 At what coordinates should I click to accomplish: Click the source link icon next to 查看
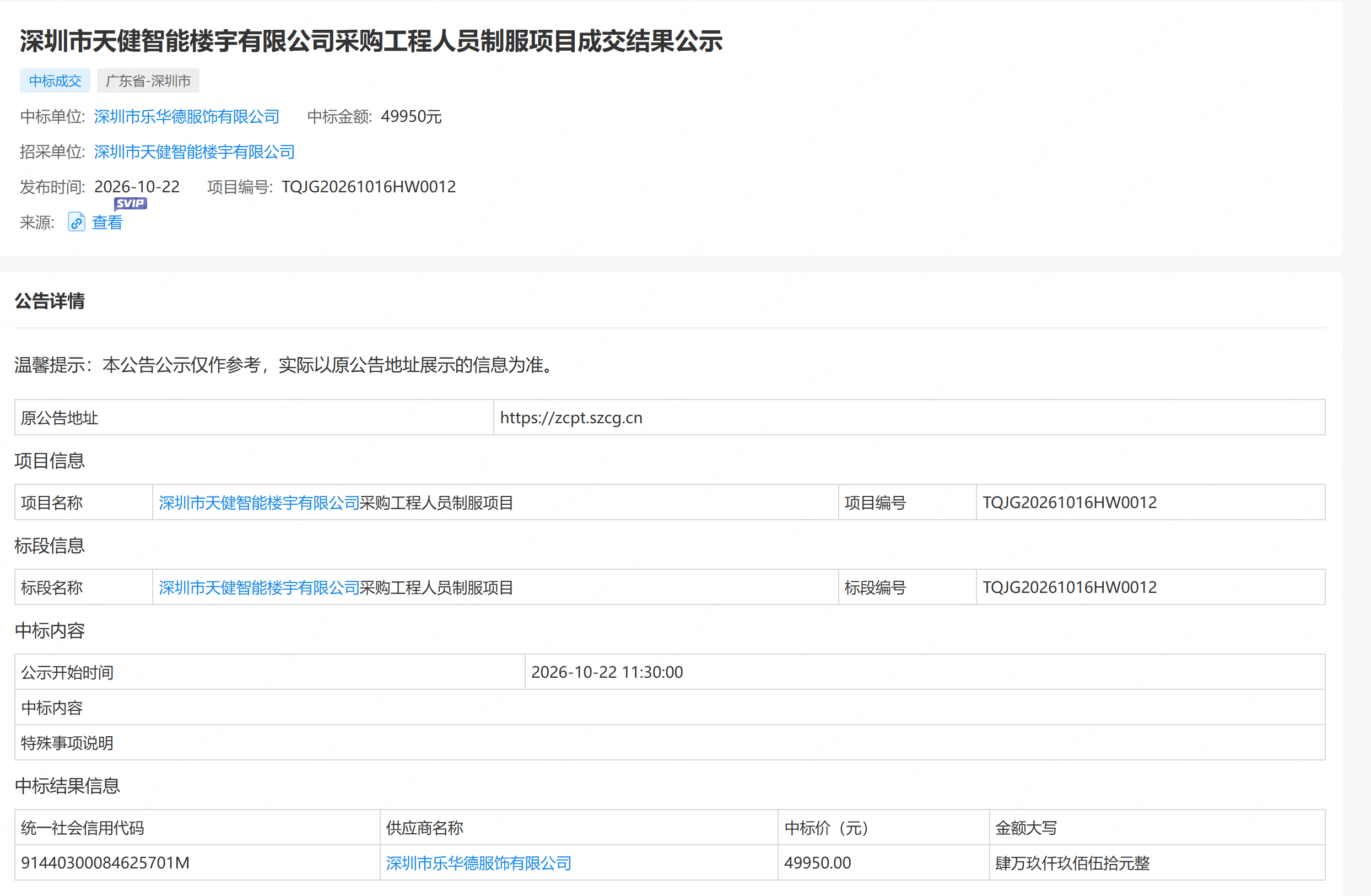click(76, 222)
